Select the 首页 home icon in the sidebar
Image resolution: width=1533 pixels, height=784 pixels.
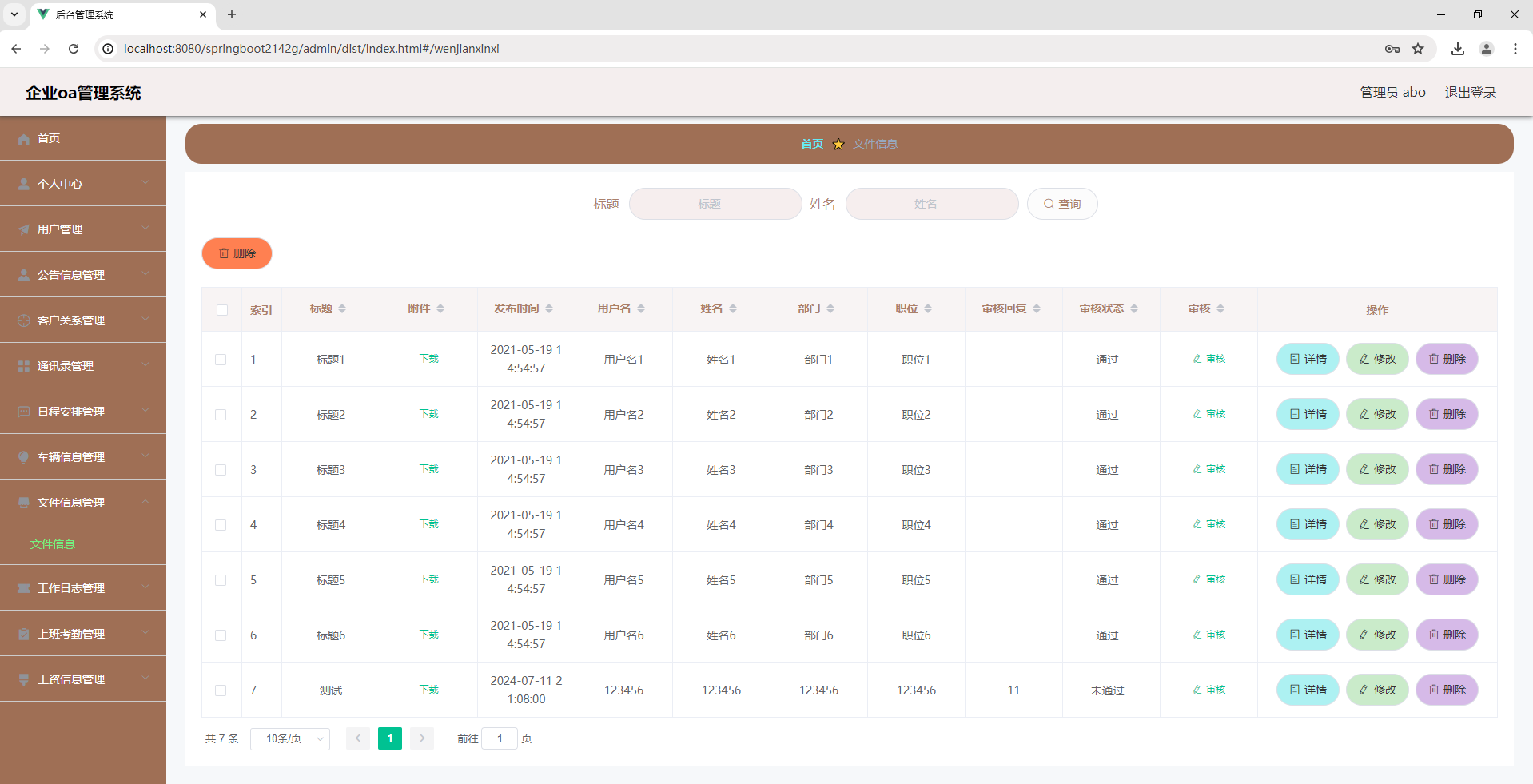coord(24,138)
